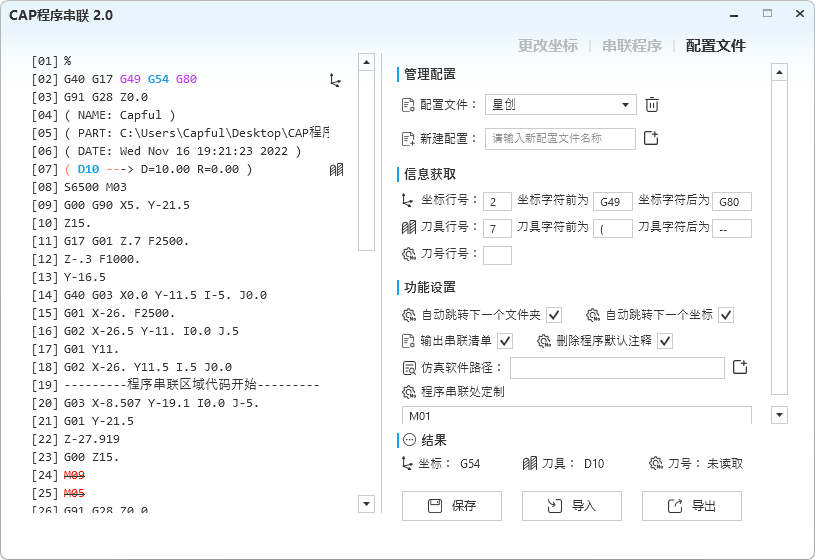
Task: Click the new config name input field
Action: tap(560, 139)
